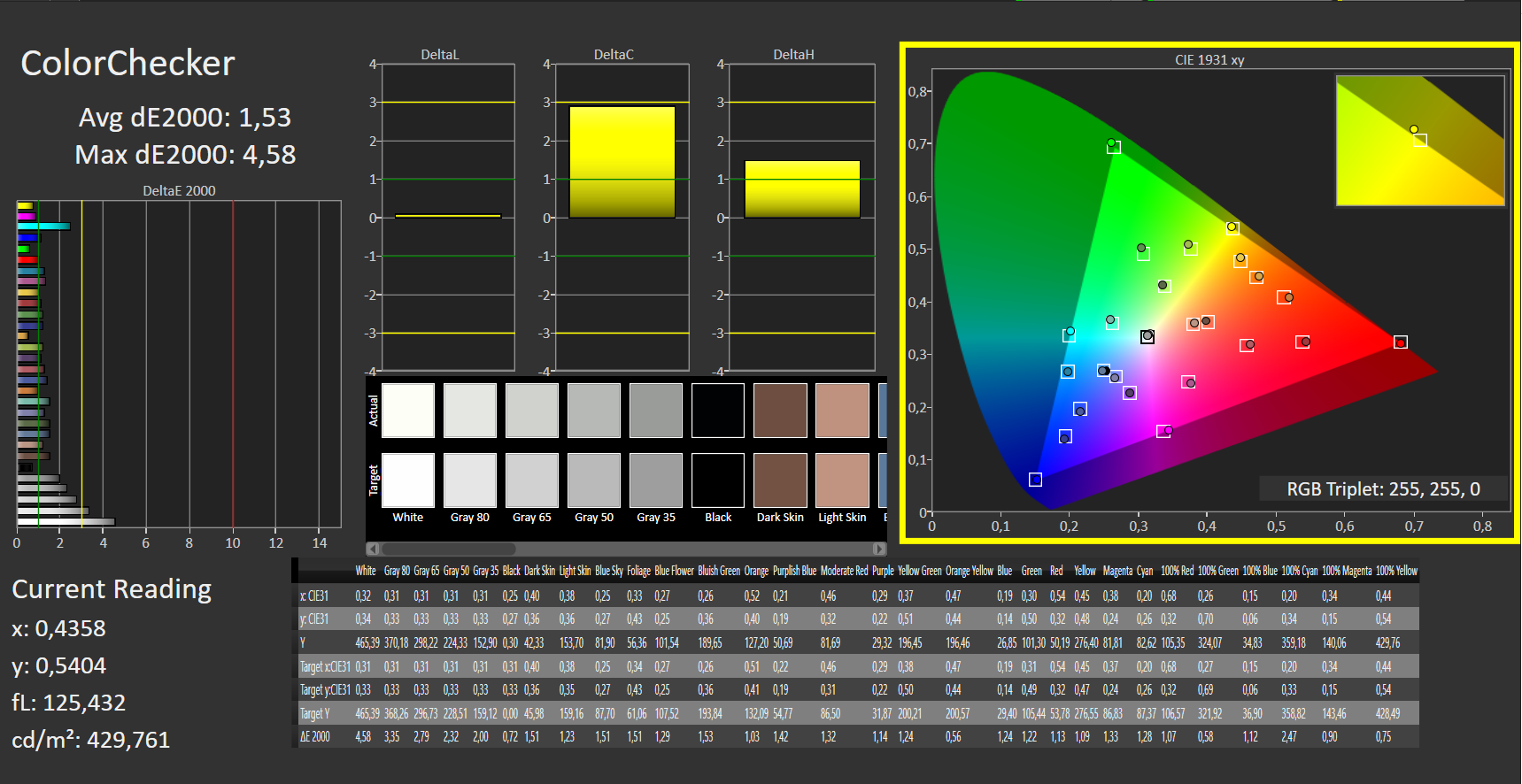Click the 'Avg dE2000: 1,53' text
The image size is (1522, 784).
coord(185,118)
